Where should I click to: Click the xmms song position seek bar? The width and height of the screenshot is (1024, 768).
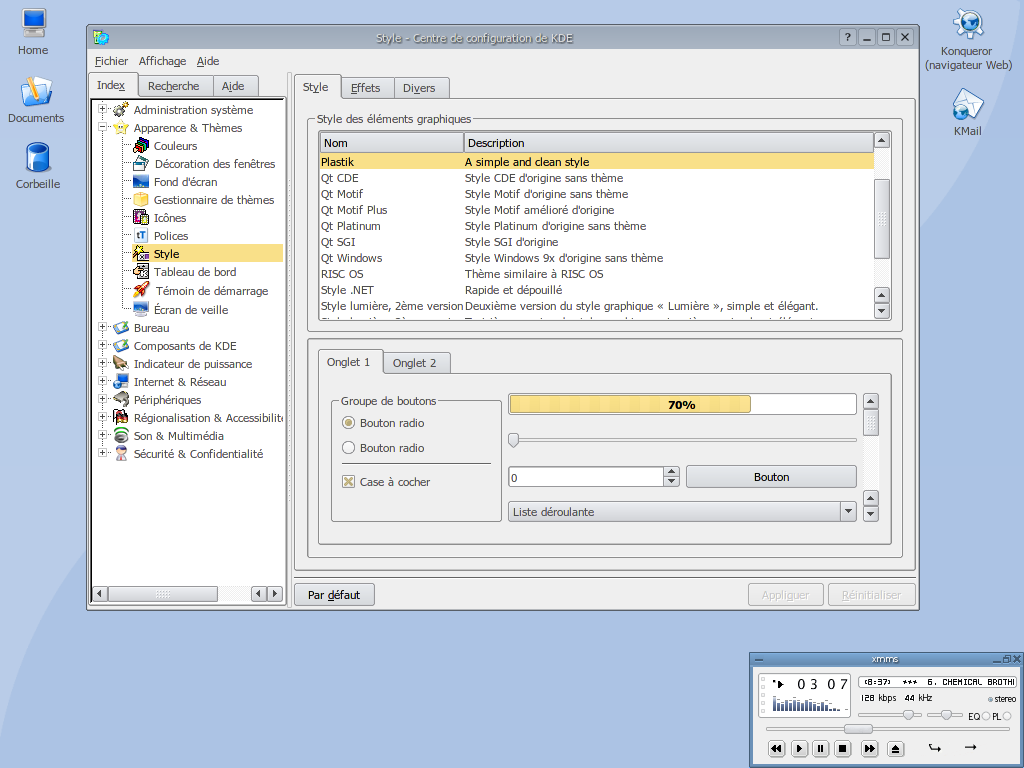click(886, 729)
